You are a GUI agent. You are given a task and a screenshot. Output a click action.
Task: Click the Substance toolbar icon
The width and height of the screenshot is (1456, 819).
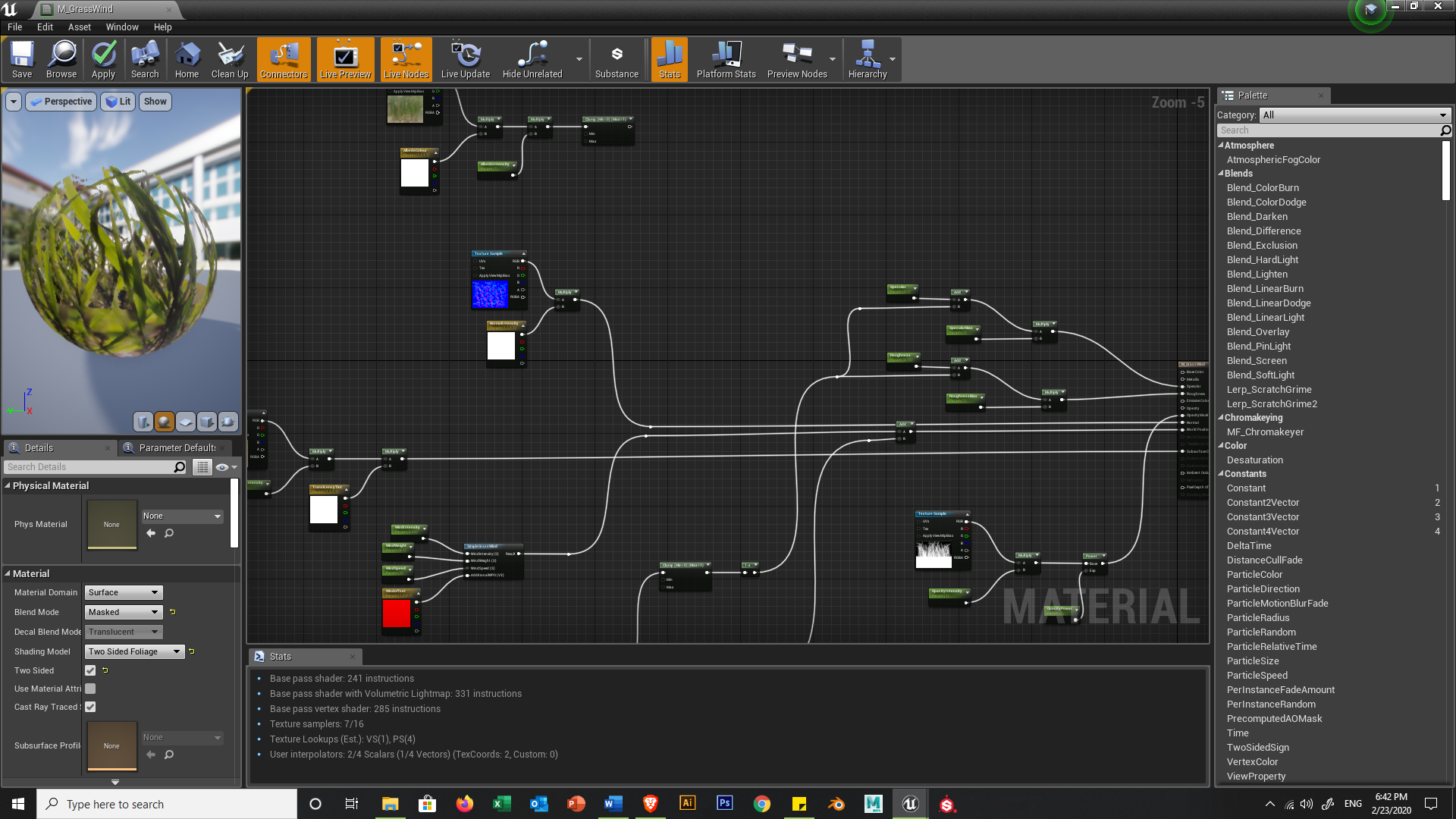(x=617, y=55)
